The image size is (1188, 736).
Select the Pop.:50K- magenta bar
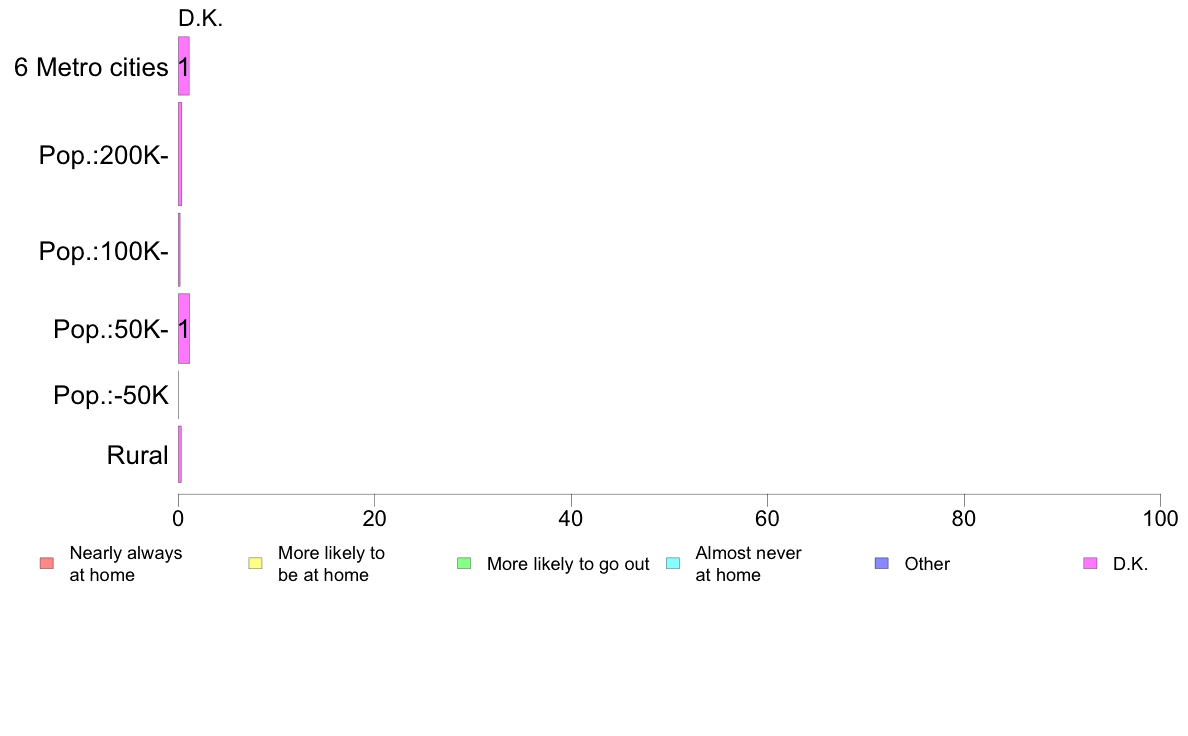point(184,329)
